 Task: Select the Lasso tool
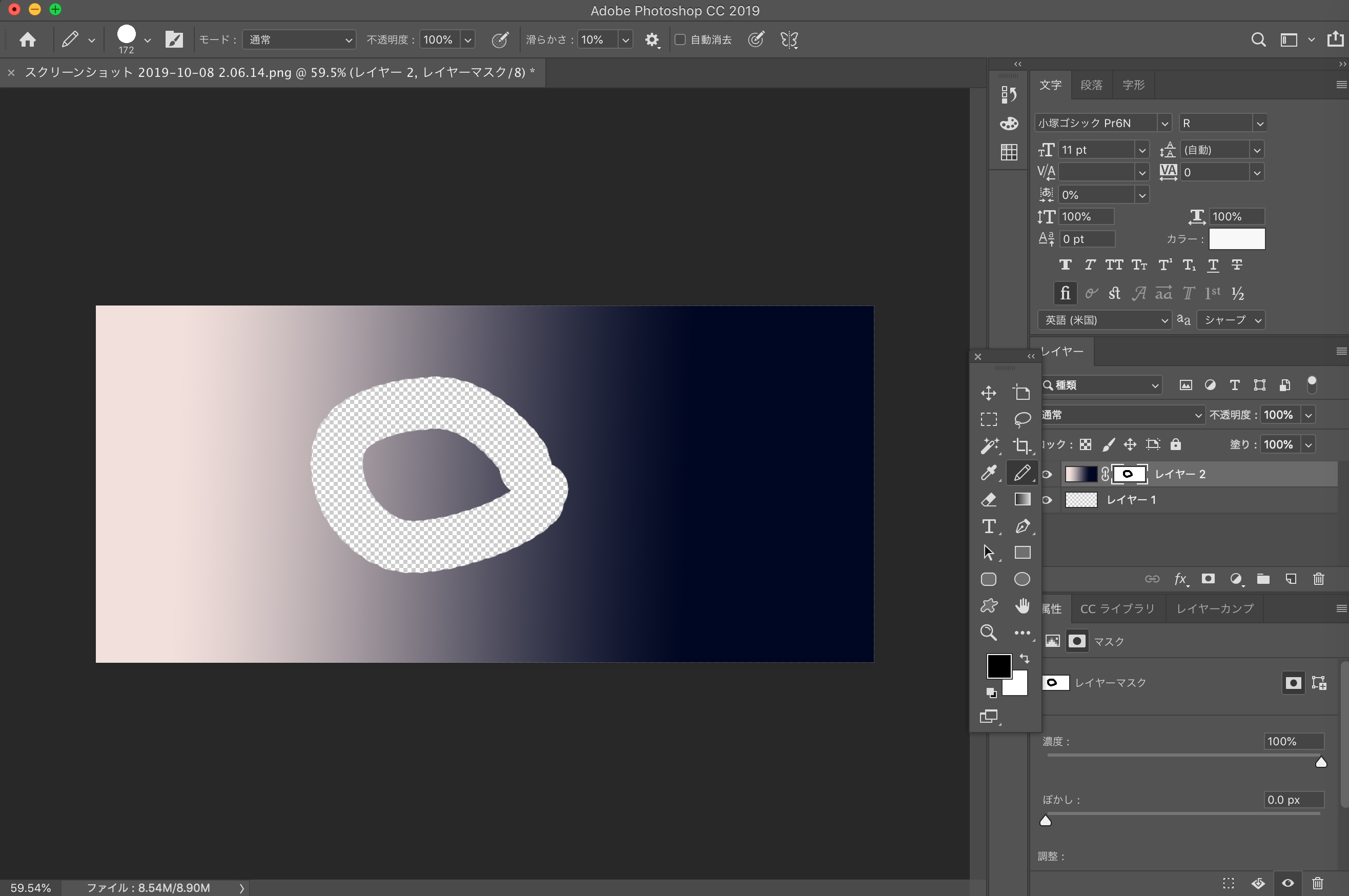(1021, 419)
